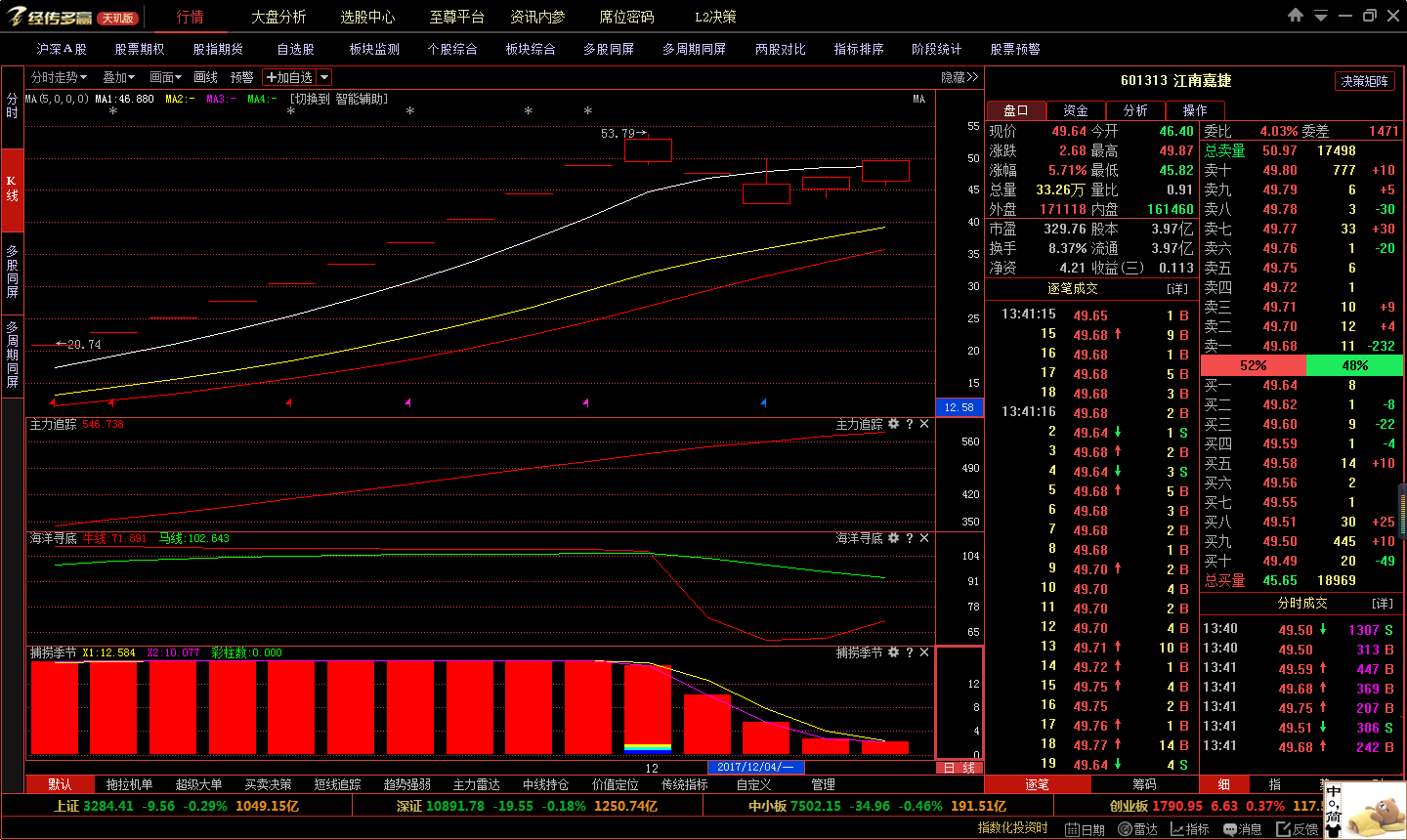Open the 席位密码 menu tab
Viewport: 1407px width, 840px height.
click(x=626, y=17)
